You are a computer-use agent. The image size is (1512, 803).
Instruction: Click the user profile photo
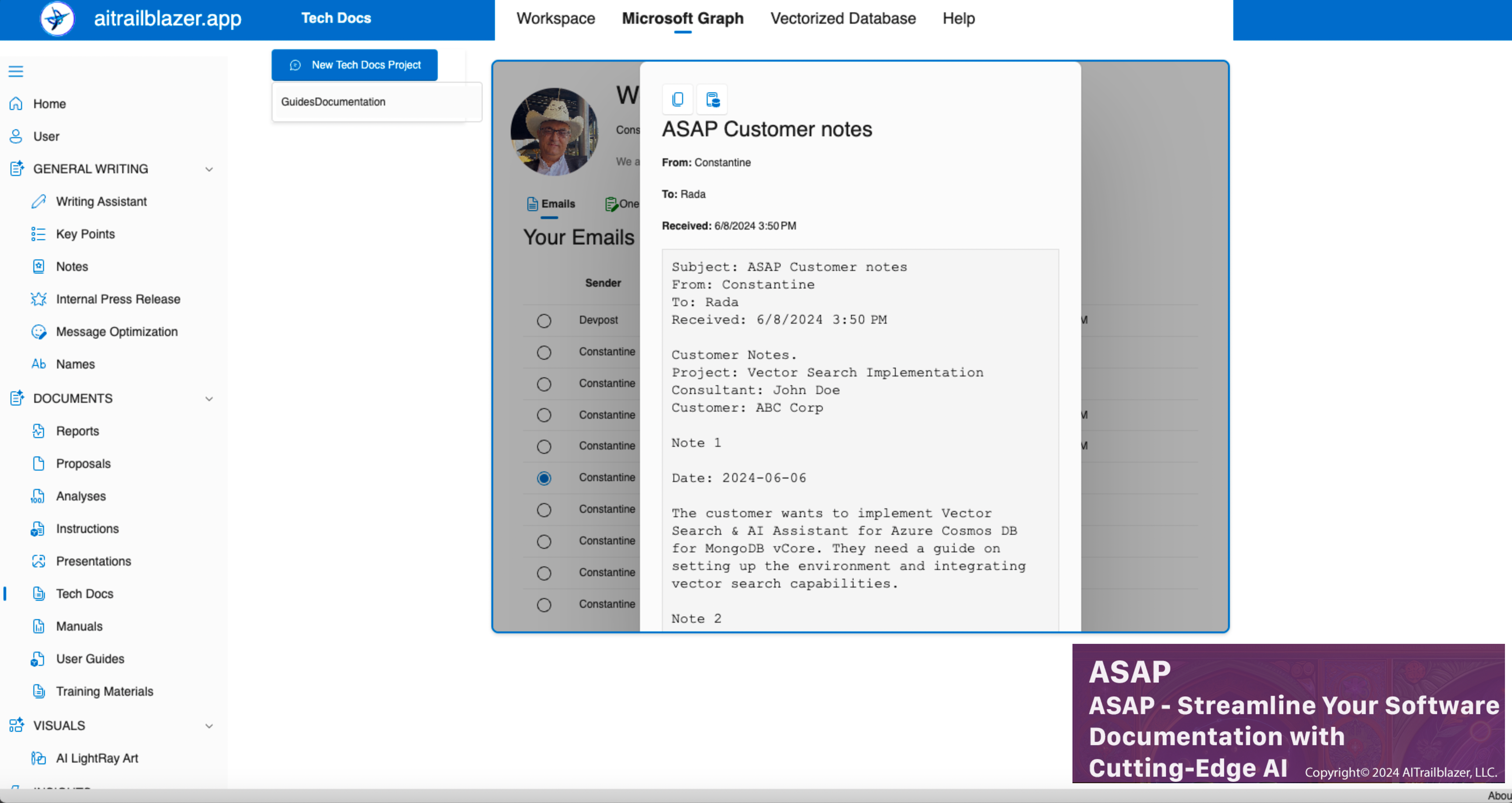(554, 131)
